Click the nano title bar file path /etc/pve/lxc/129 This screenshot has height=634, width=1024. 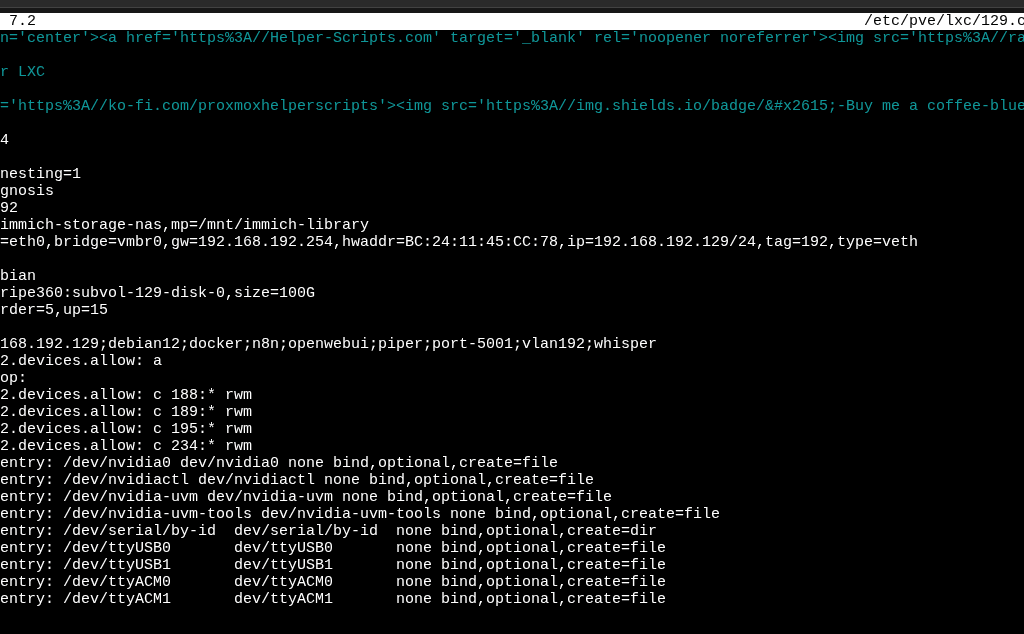[942, 21]
